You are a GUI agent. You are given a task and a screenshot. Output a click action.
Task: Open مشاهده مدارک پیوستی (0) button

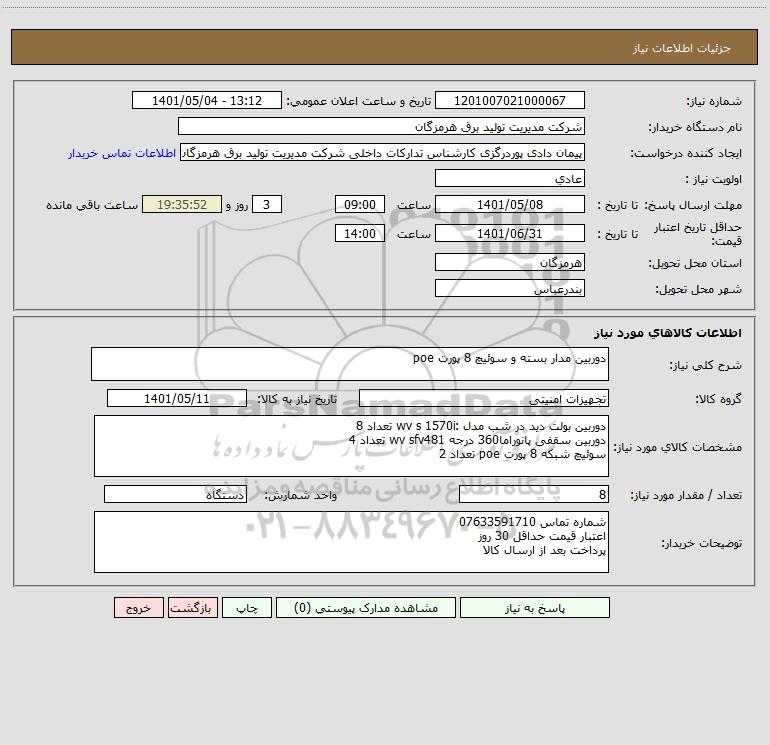pos(366,608)
